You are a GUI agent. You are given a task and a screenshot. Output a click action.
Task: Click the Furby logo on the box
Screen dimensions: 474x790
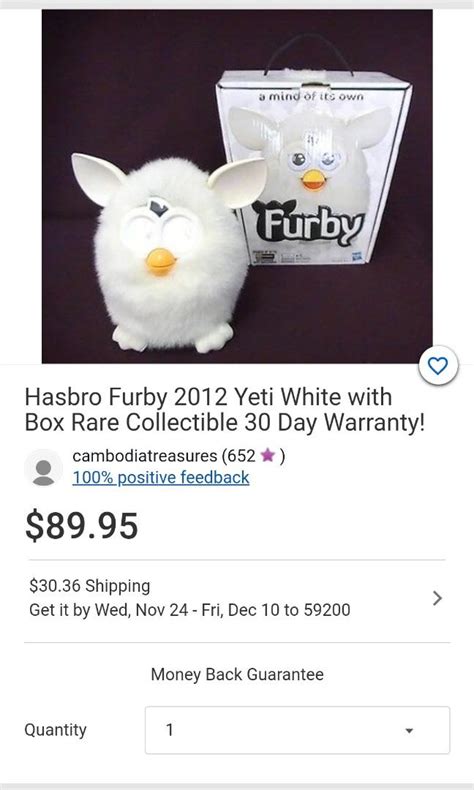point(309,223)
